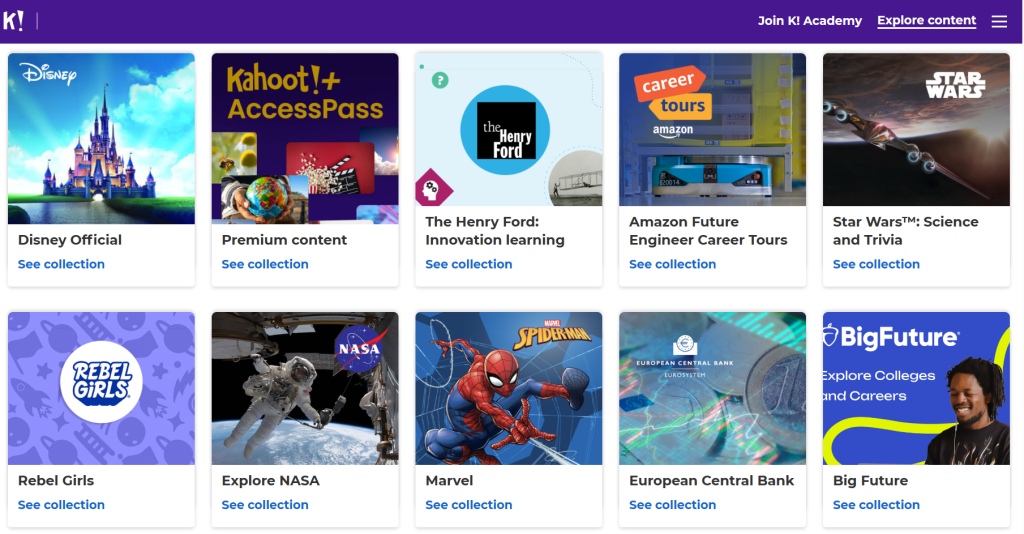This screenshot has height=534, width=1024.
Task: See collection for Rebel Girls
Action: [61, 505]
